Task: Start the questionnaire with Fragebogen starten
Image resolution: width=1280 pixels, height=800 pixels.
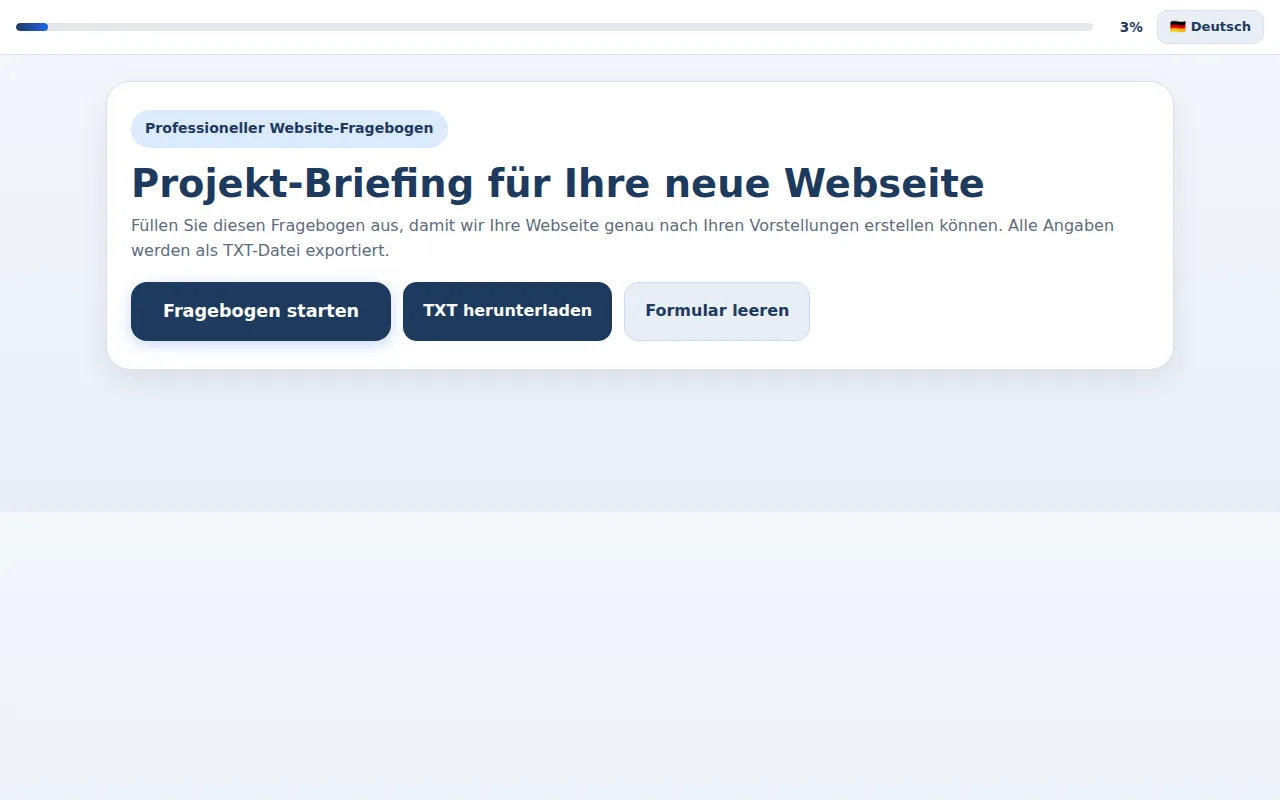Action: point(261,311)
